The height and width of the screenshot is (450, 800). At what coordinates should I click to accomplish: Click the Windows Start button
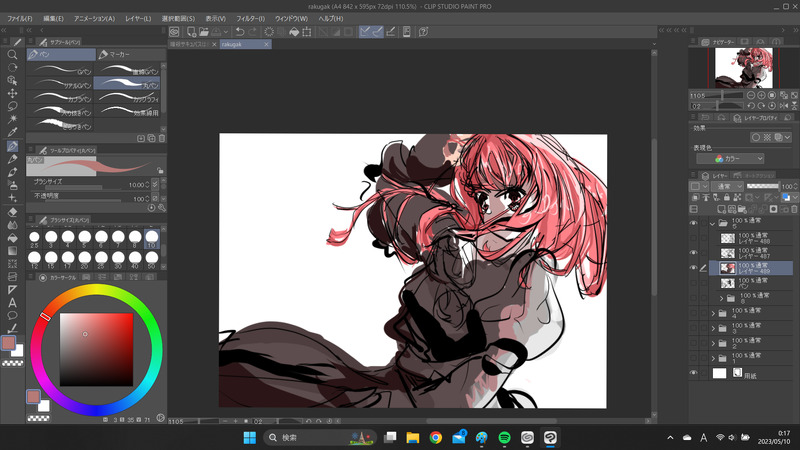(249, 437)
